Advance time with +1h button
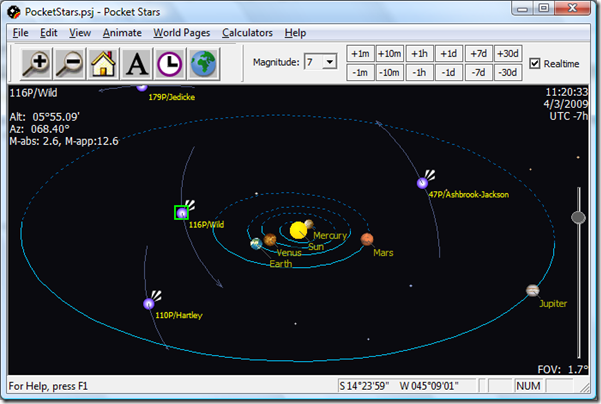Image resolution: width=601 pixels, height=404 pixels. [x=420, y=54]
